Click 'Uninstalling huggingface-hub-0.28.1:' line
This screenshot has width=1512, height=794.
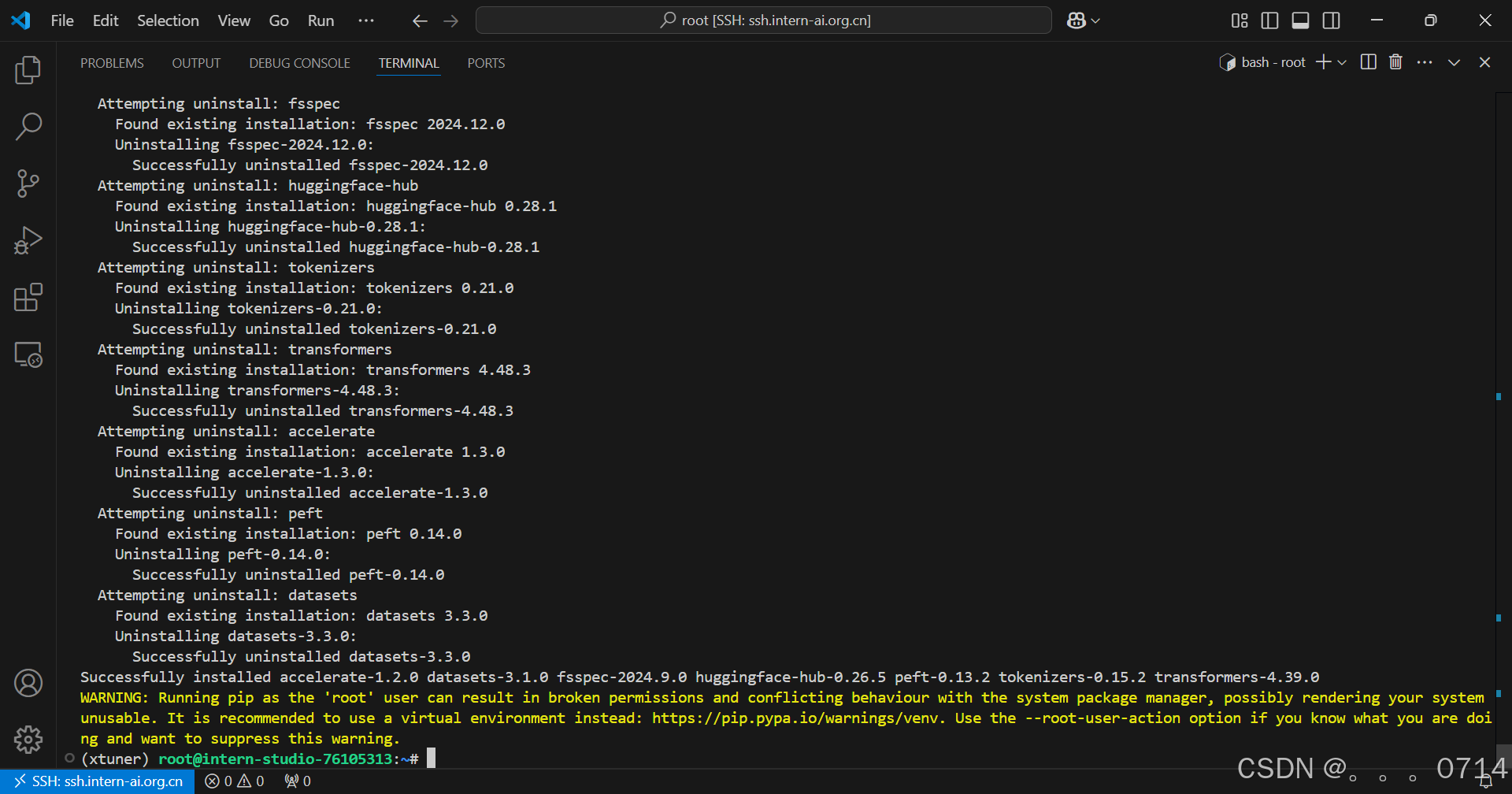coord(270,227)
